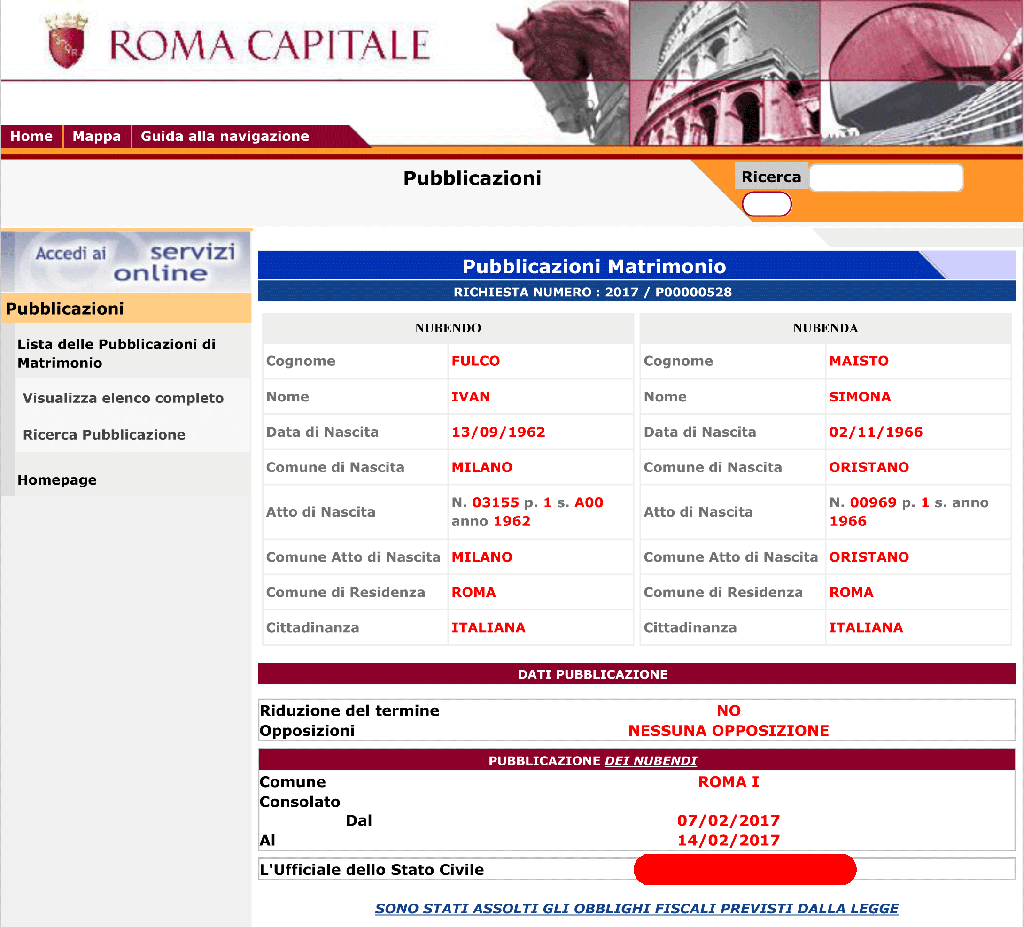This screenshot has width=1024, height=927.
Task: Click the DATI PUBBLICAZIONE section header
Action: click(x=637, y=674)
